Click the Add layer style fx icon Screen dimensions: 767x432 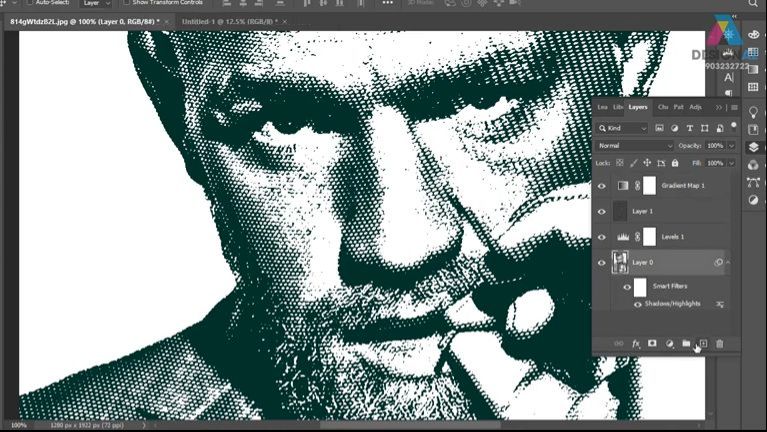(x=635, y=344)
